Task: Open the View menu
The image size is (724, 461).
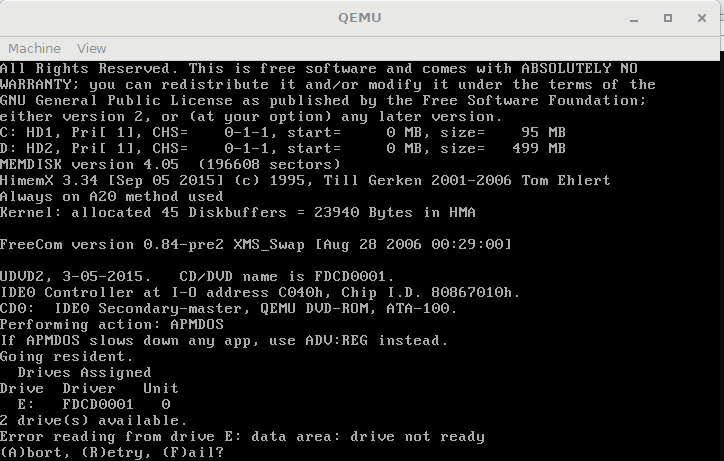Action: [x=91, y=49]
